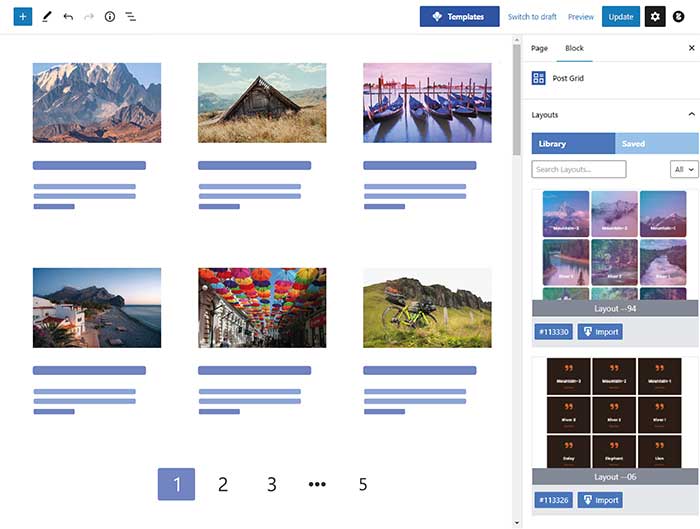Open the All layouts filter dropdown
The height and width of the screenshot is (529, 700).
(684, 170)
